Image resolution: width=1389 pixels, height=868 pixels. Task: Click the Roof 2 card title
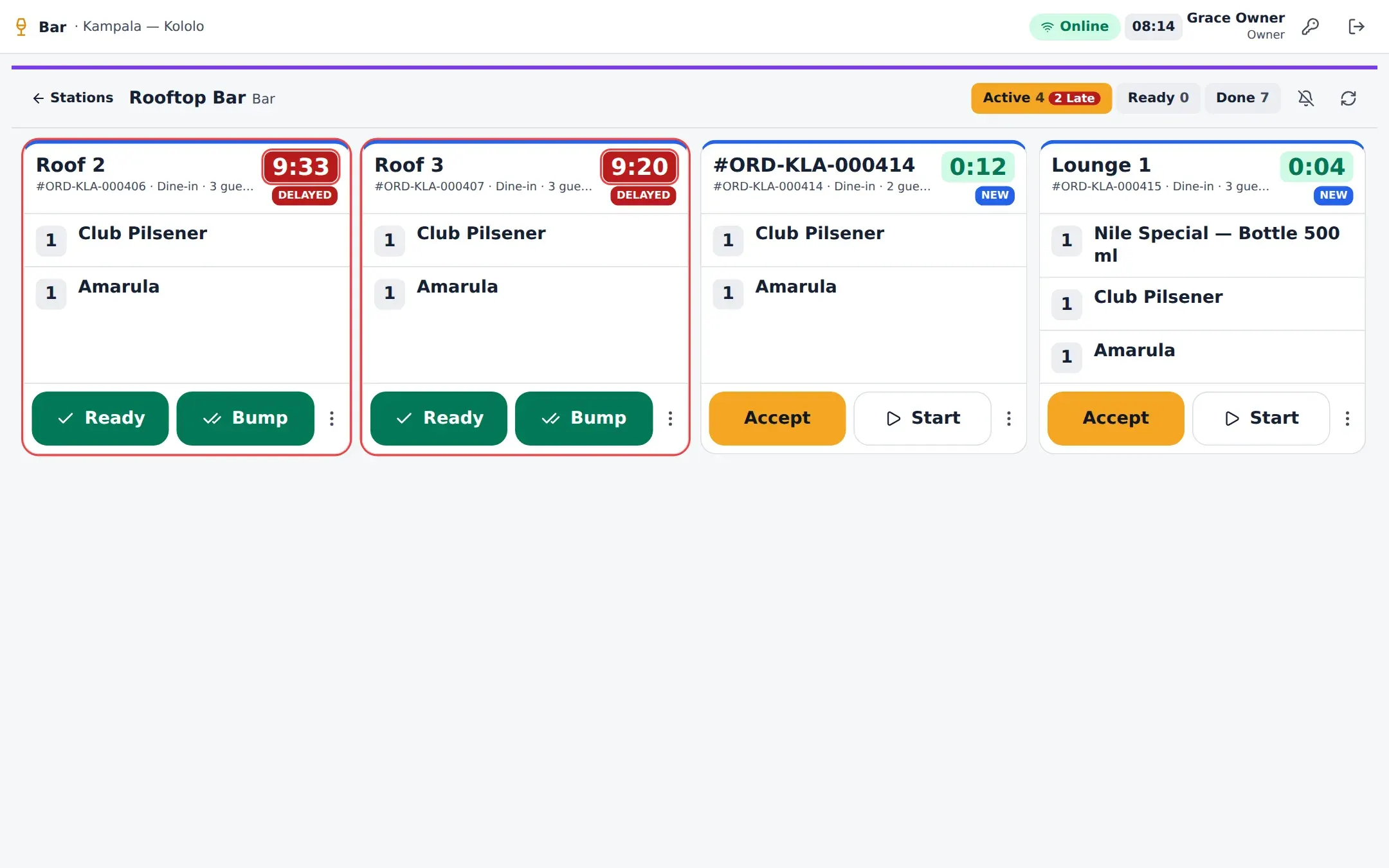point(71,165)
